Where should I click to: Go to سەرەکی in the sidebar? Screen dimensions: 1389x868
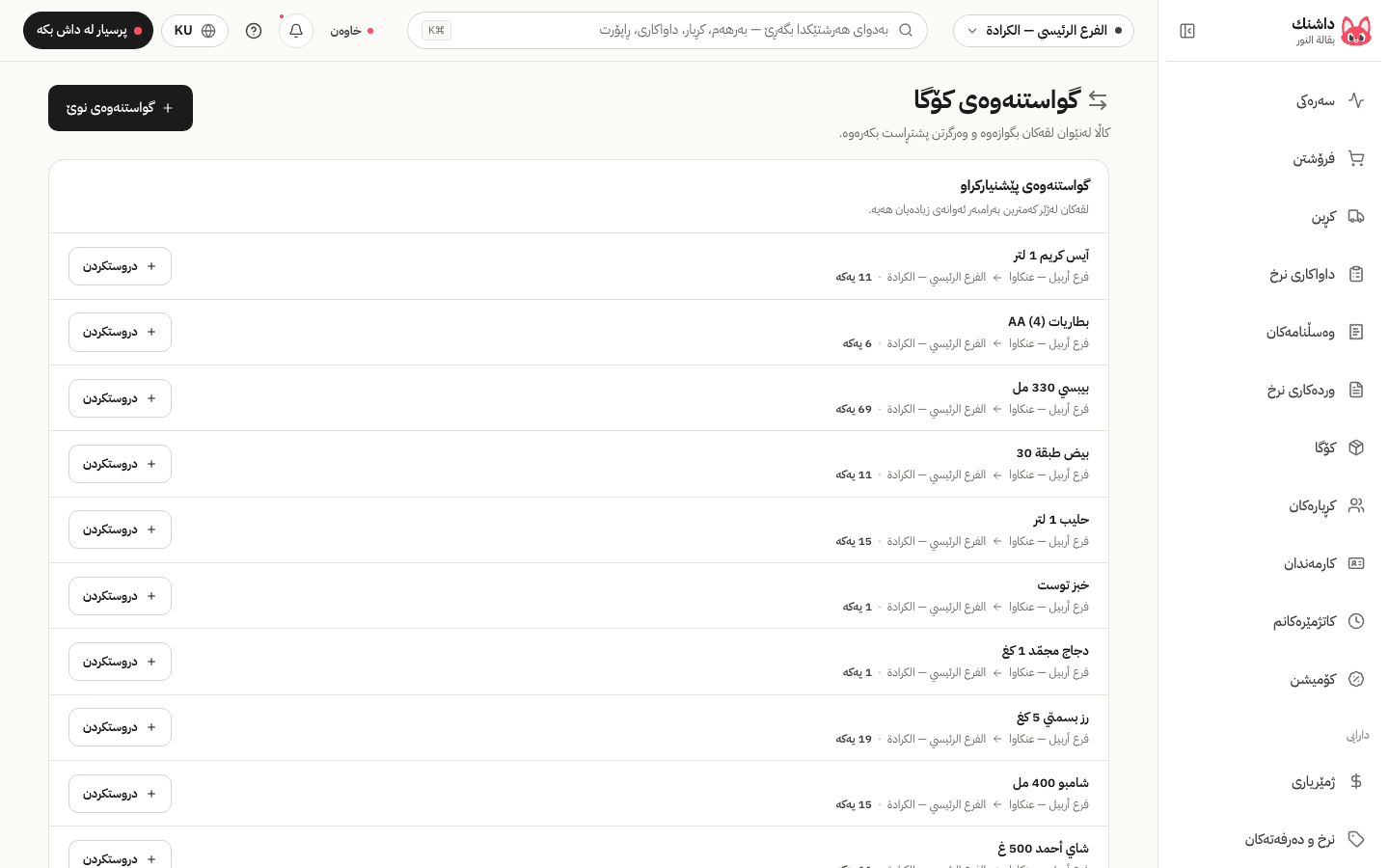pyautogui.click(x=1273, y=100)
